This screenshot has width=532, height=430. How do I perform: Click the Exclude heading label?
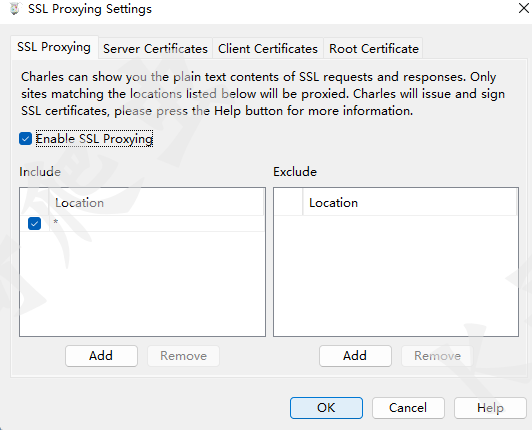pos(295,172)
